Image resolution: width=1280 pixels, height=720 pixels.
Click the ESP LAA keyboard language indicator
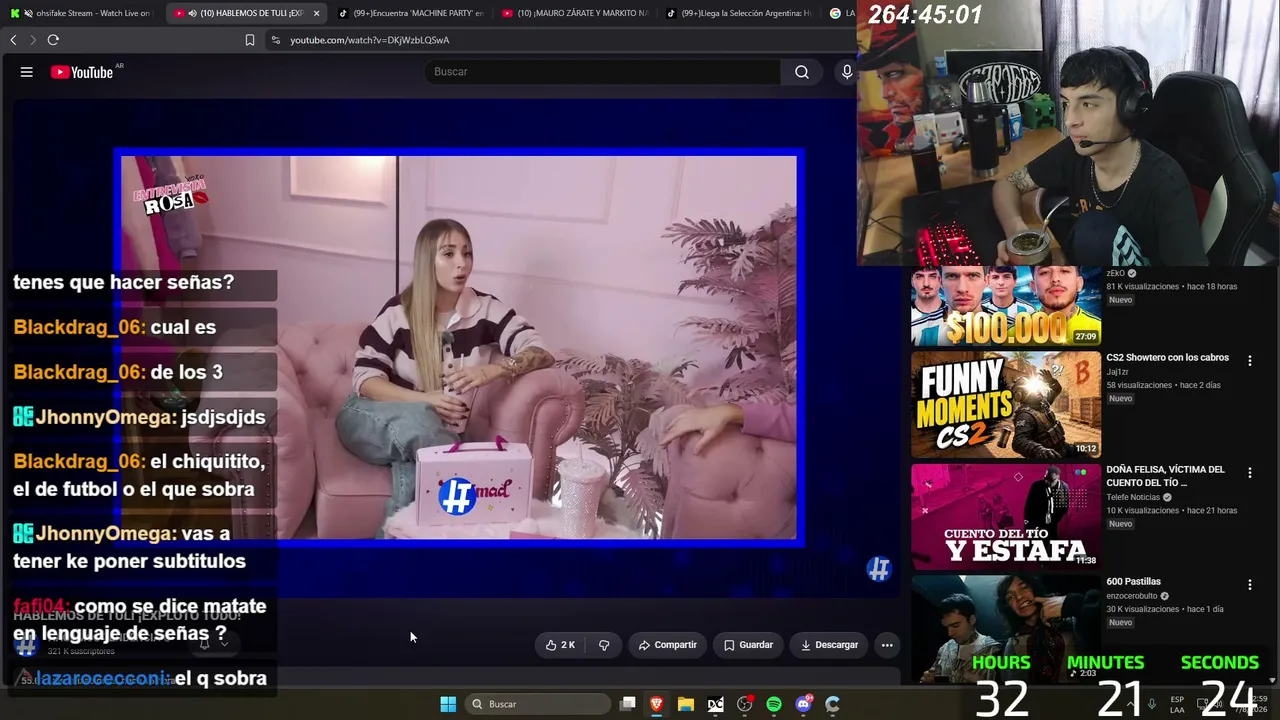coord(1177,704)
